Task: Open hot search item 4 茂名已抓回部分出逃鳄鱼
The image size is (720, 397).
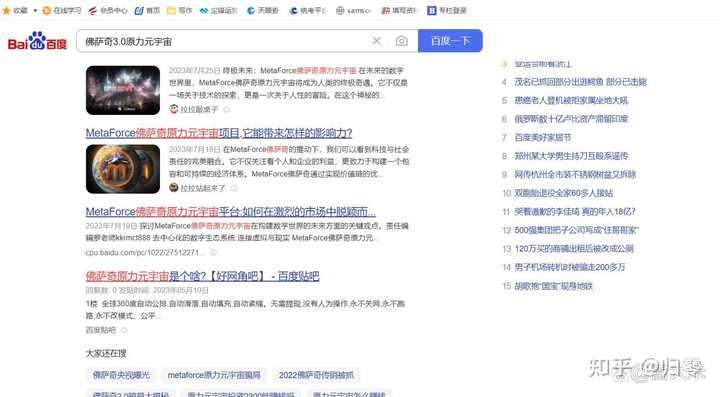Action: point(580,82)
